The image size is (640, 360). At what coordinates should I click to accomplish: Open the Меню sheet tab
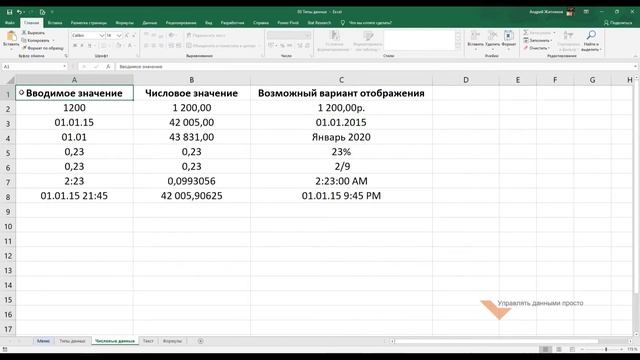click(x=43, y=341)
